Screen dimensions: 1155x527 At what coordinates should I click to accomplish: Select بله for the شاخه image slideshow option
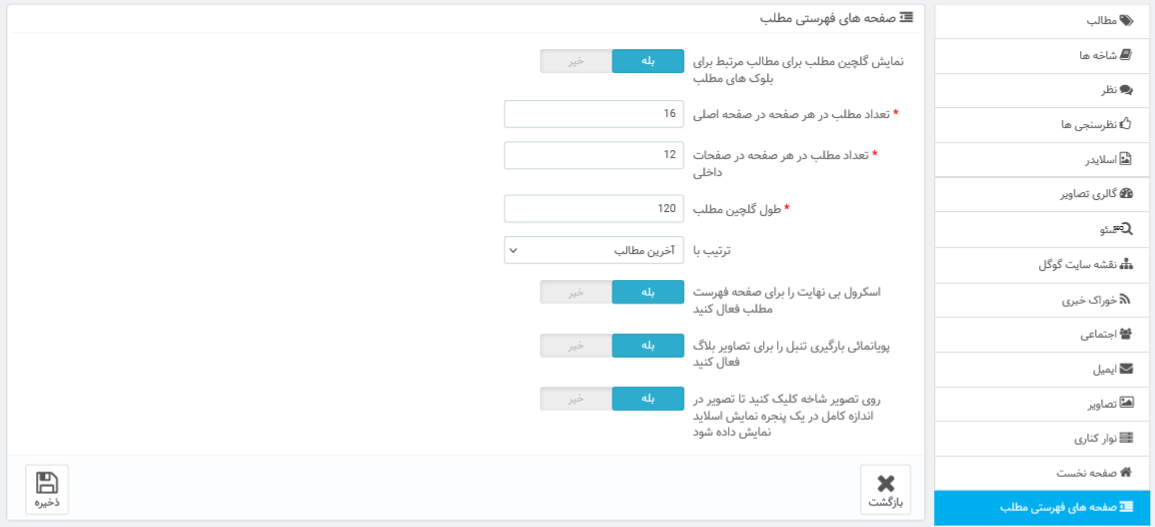[x=648, y=399]
